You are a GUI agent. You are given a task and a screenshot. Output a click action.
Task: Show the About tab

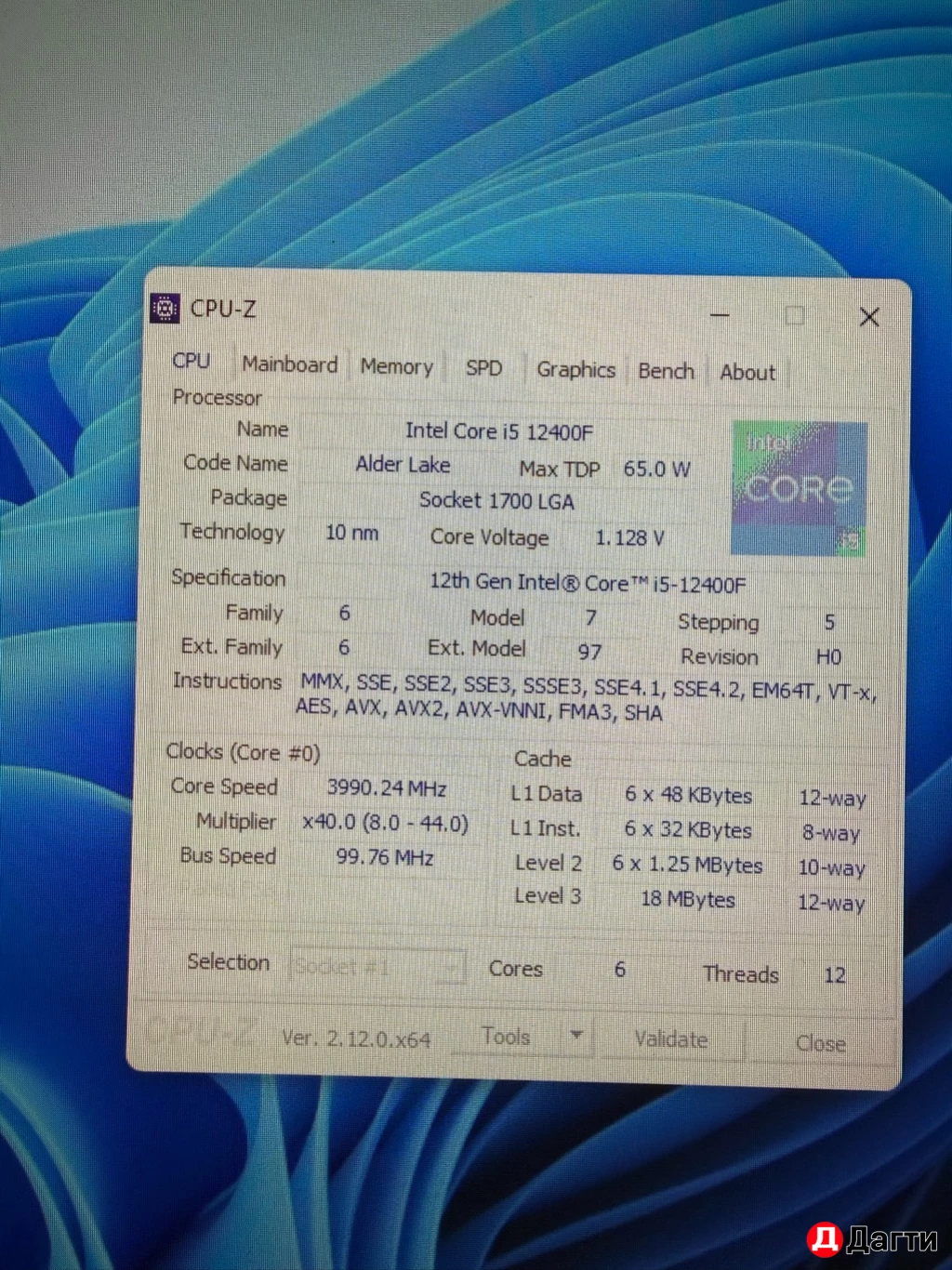click(x=747, y=373)
